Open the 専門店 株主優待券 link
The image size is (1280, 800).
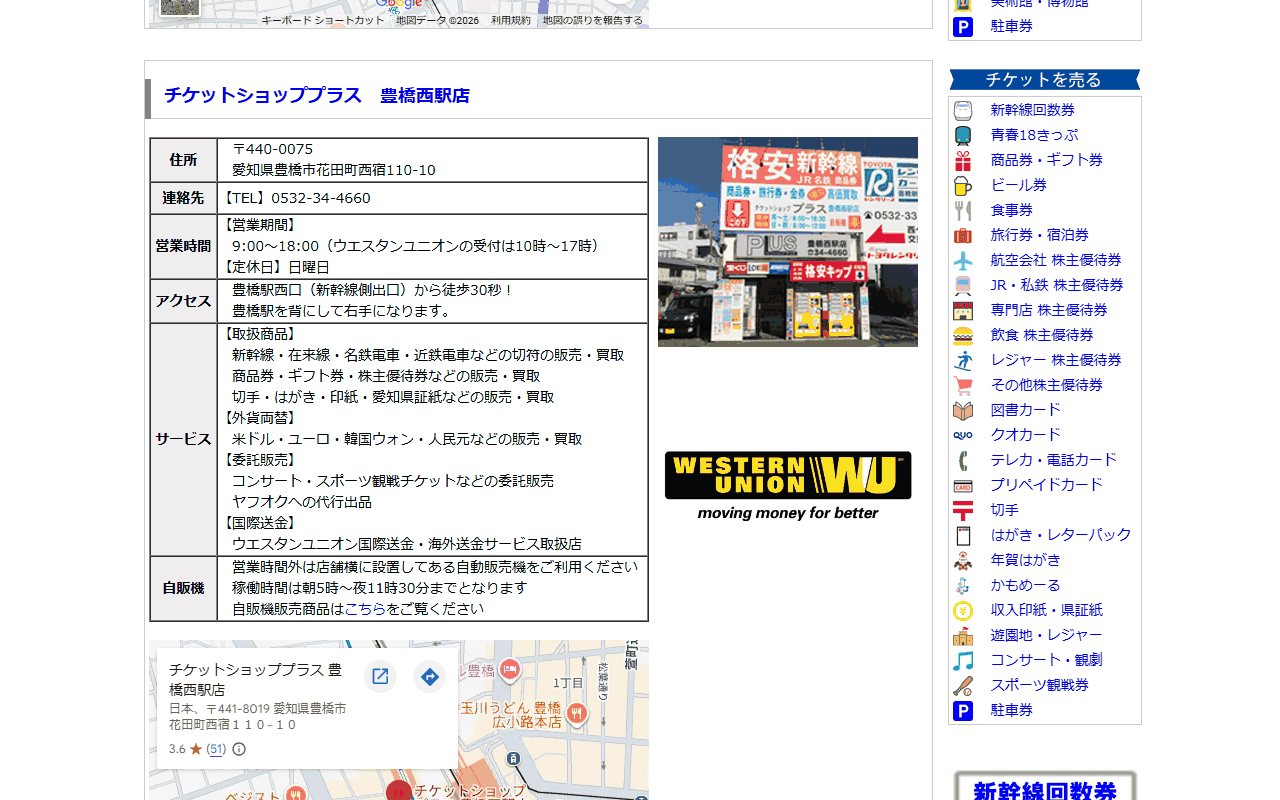point(1049,310)
